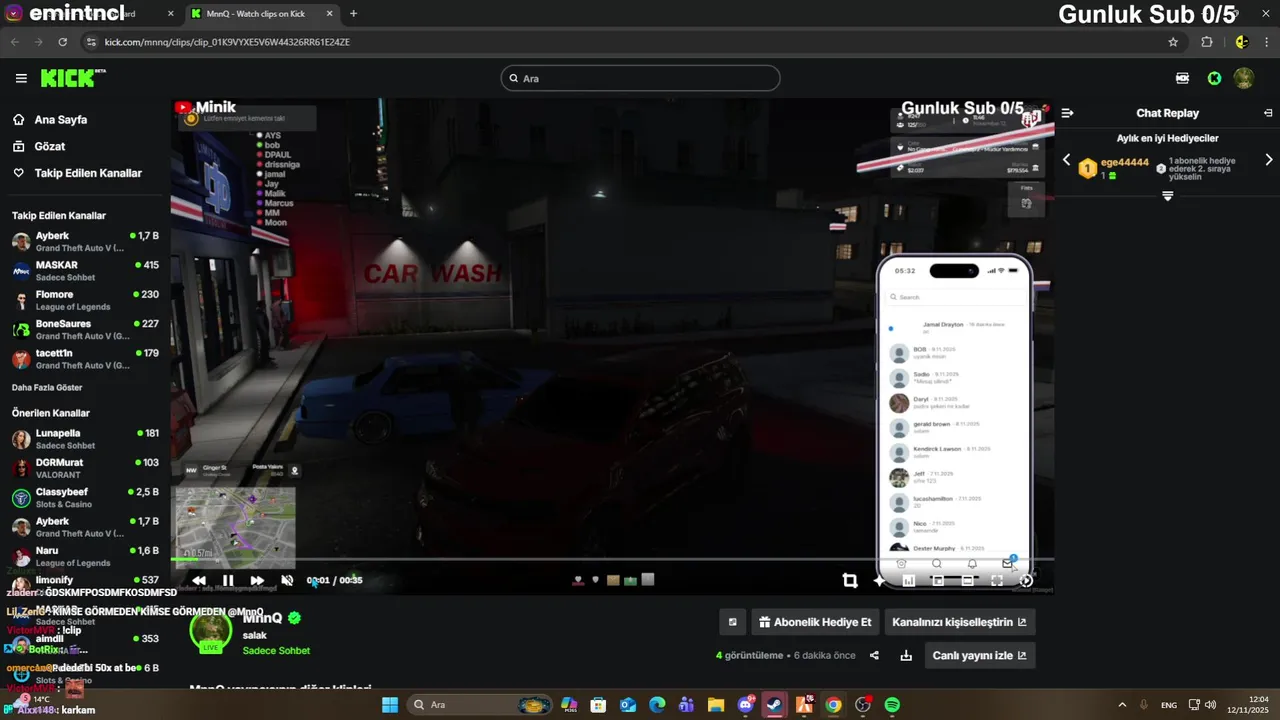Viewport: 1280px width, 720px height.
Task: Show next gifter with the right chevron
Action: [1269, 160]
